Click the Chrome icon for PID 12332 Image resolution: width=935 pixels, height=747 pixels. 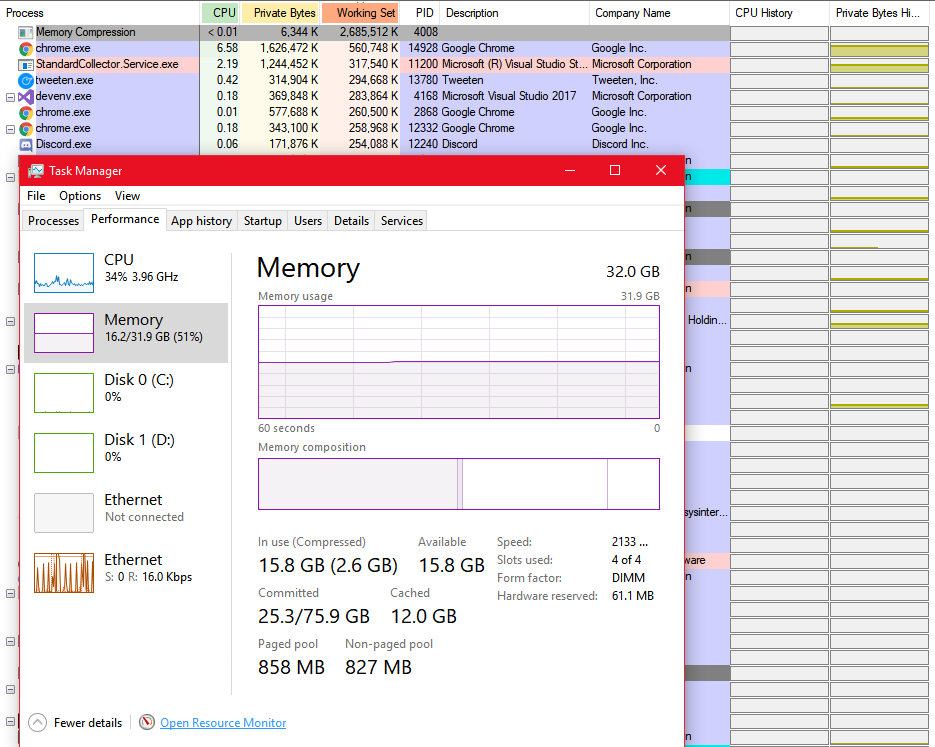26,129
